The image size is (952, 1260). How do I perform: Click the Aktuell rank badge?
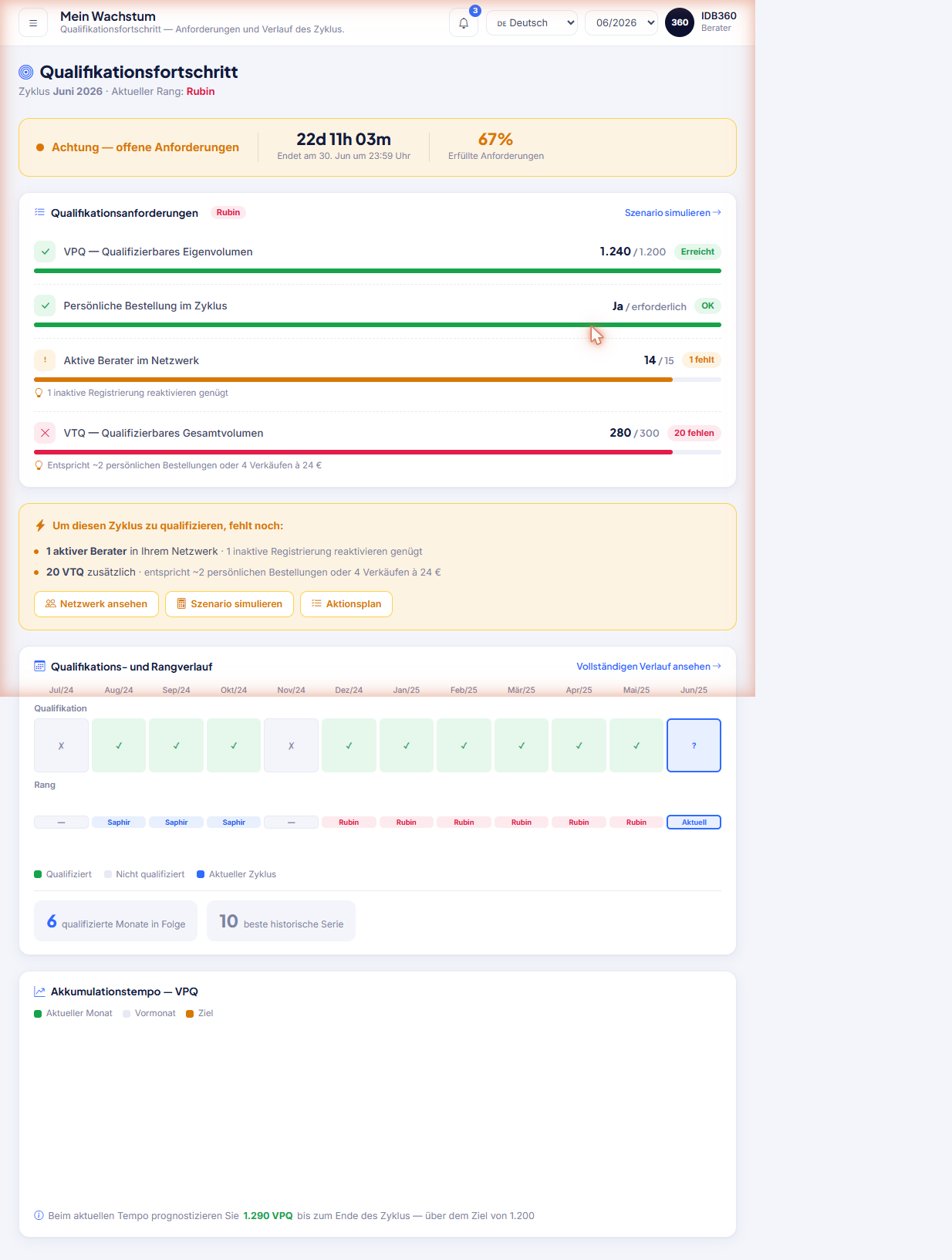click(694, 823)
